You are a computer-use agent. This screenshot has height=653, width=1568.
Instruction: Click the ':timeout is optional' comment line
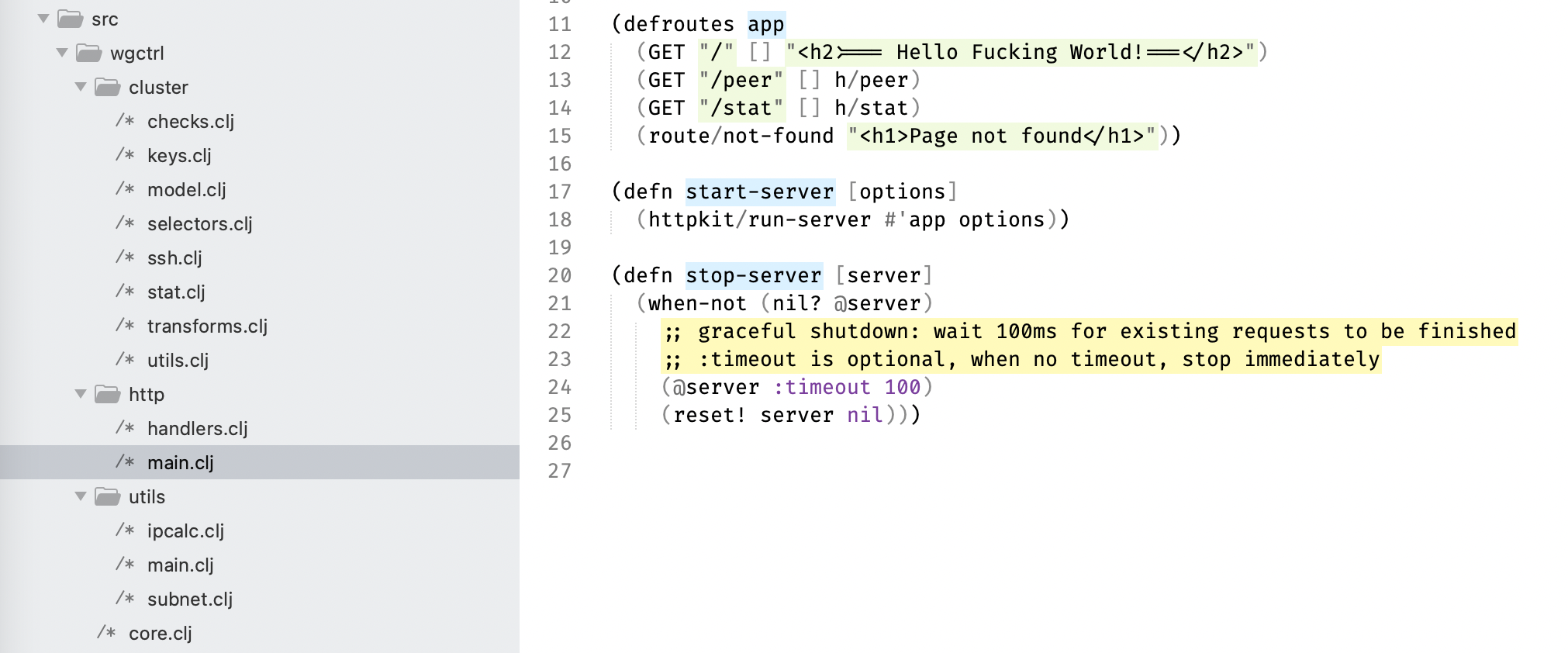(x=1021, y=359)
